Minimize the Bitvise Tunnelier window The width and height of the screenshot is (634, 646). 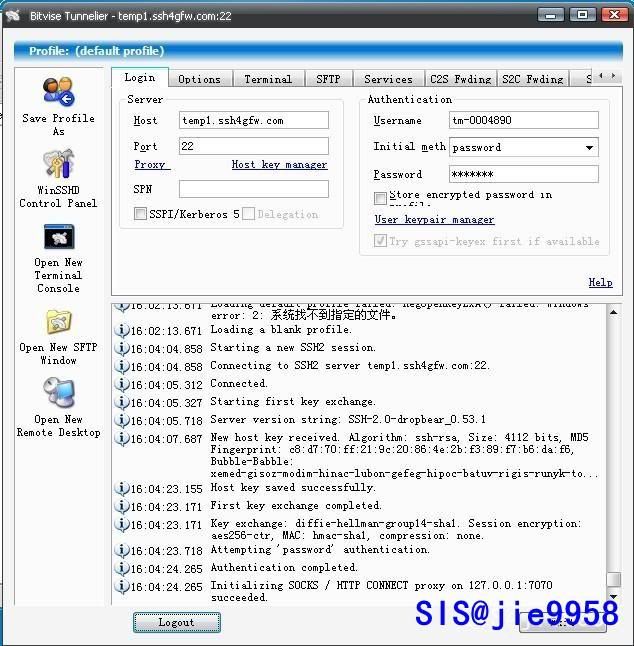coord(551,15)
